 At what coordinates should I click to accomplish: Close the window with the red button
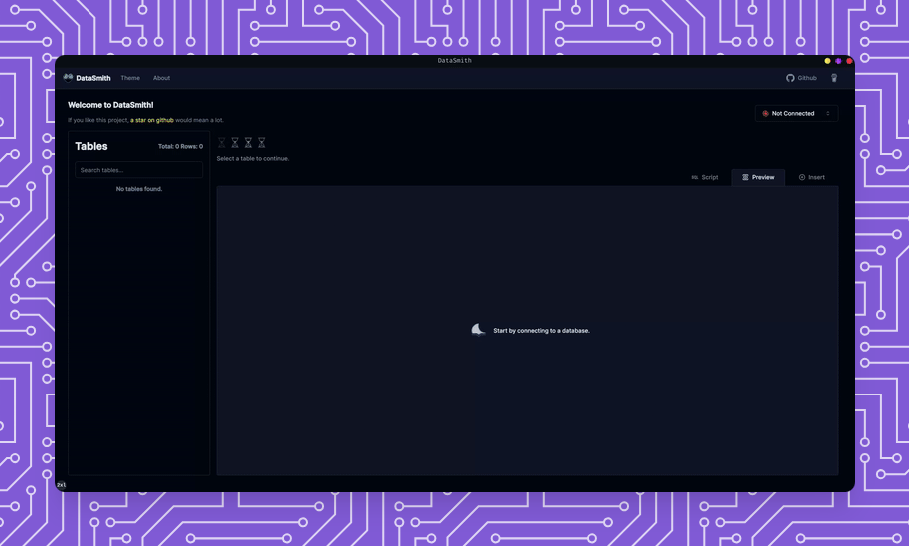(849, 61)
